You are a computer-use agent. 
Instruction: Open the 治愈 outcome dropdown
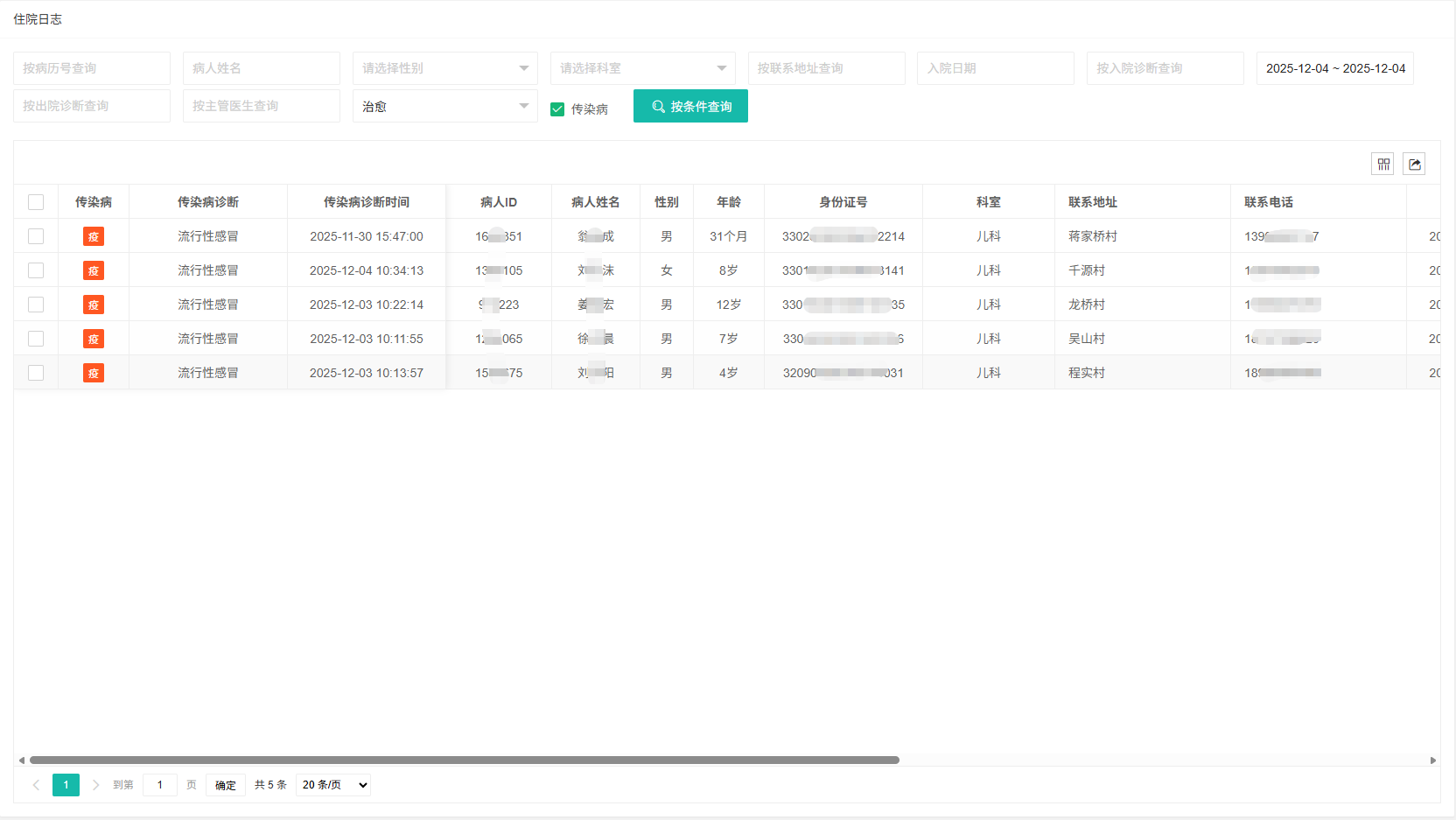[445, 106]
